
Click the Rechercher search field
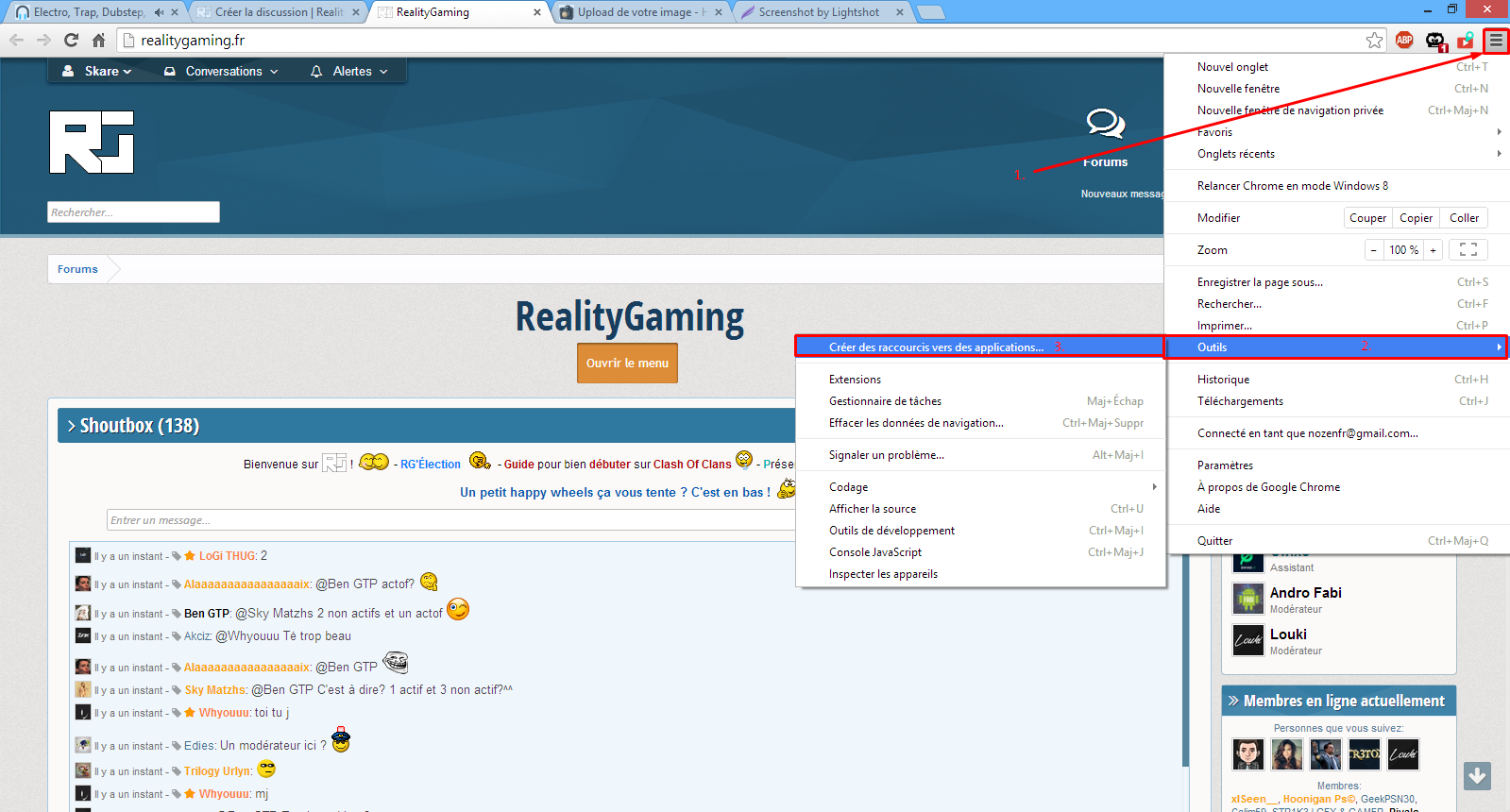[x=133, y=212]
